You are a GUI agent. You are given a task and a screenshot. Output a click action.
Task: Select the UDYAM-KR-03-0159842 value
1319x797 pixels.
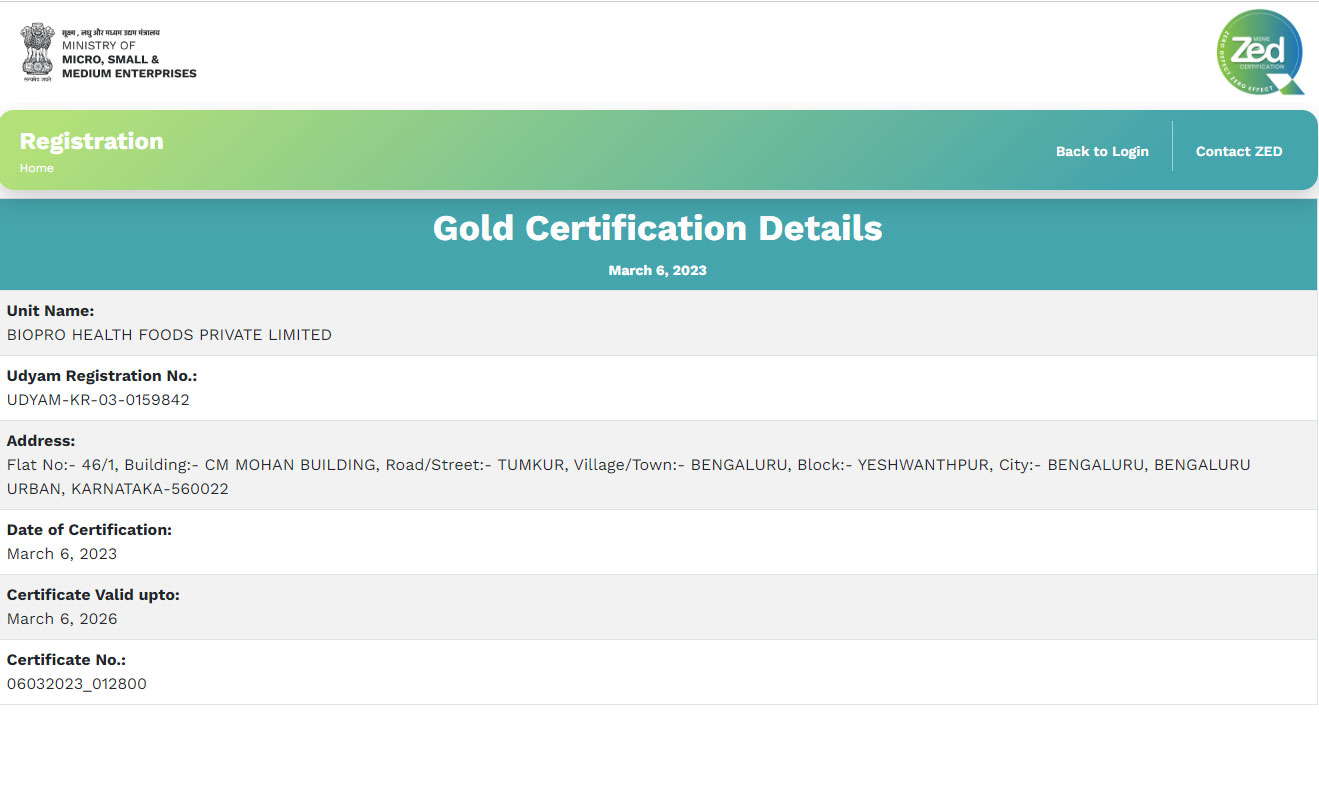98,400
